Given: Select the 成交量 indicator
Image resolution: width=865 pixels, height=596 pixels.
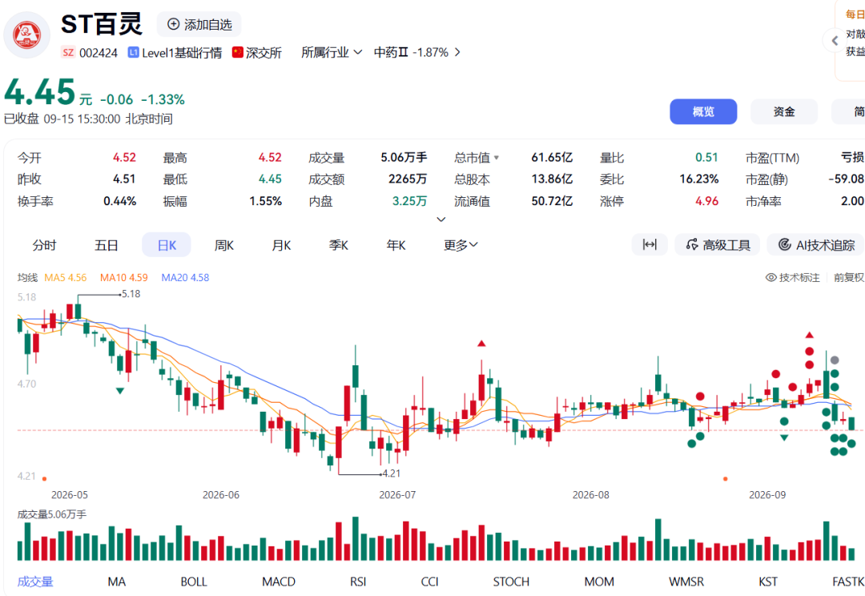Looking at the screenshot, I should [35, 581].
